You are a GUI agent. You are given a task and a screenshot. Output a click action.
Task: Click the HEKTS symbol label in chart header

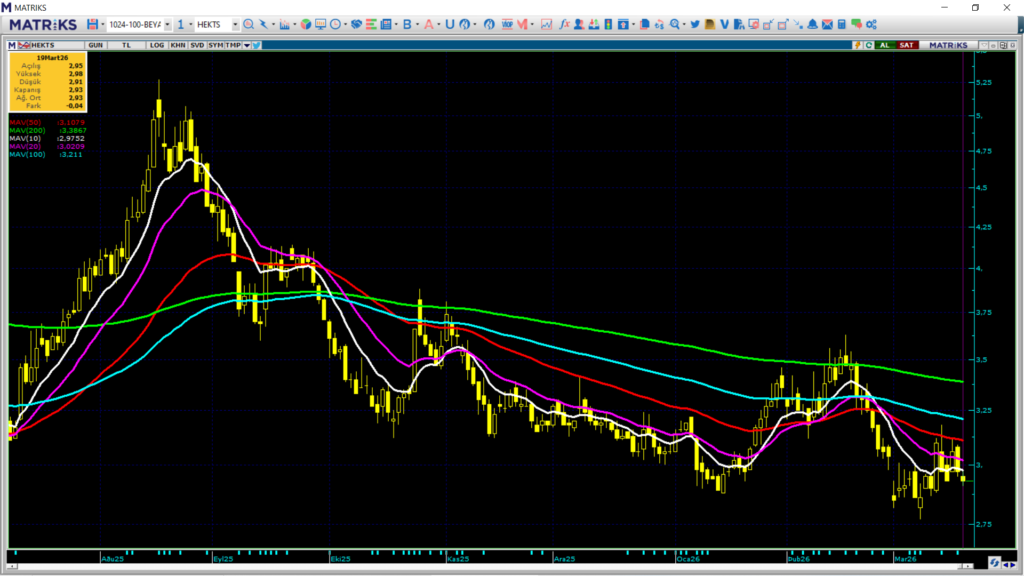pos(42,45)
